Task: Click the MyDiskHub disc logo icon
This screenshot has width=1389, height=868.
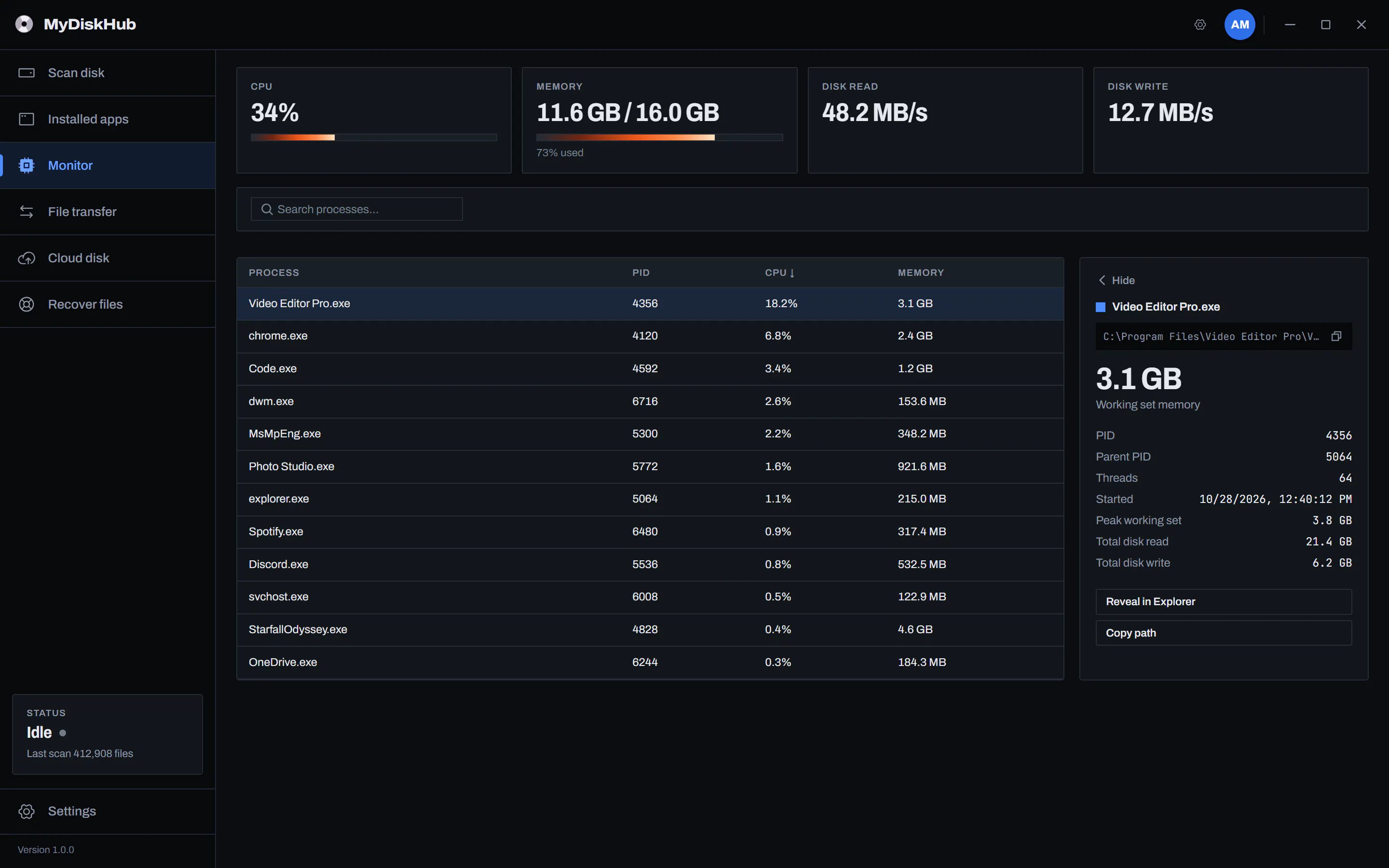Action: [24, 24]
